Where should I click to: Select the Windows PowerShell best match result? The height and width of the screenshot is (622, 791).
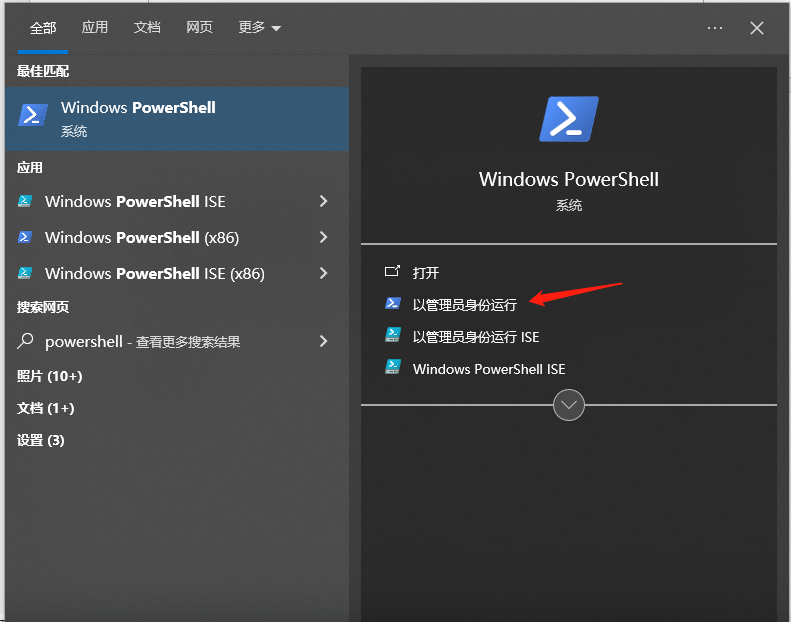[177, 119]
